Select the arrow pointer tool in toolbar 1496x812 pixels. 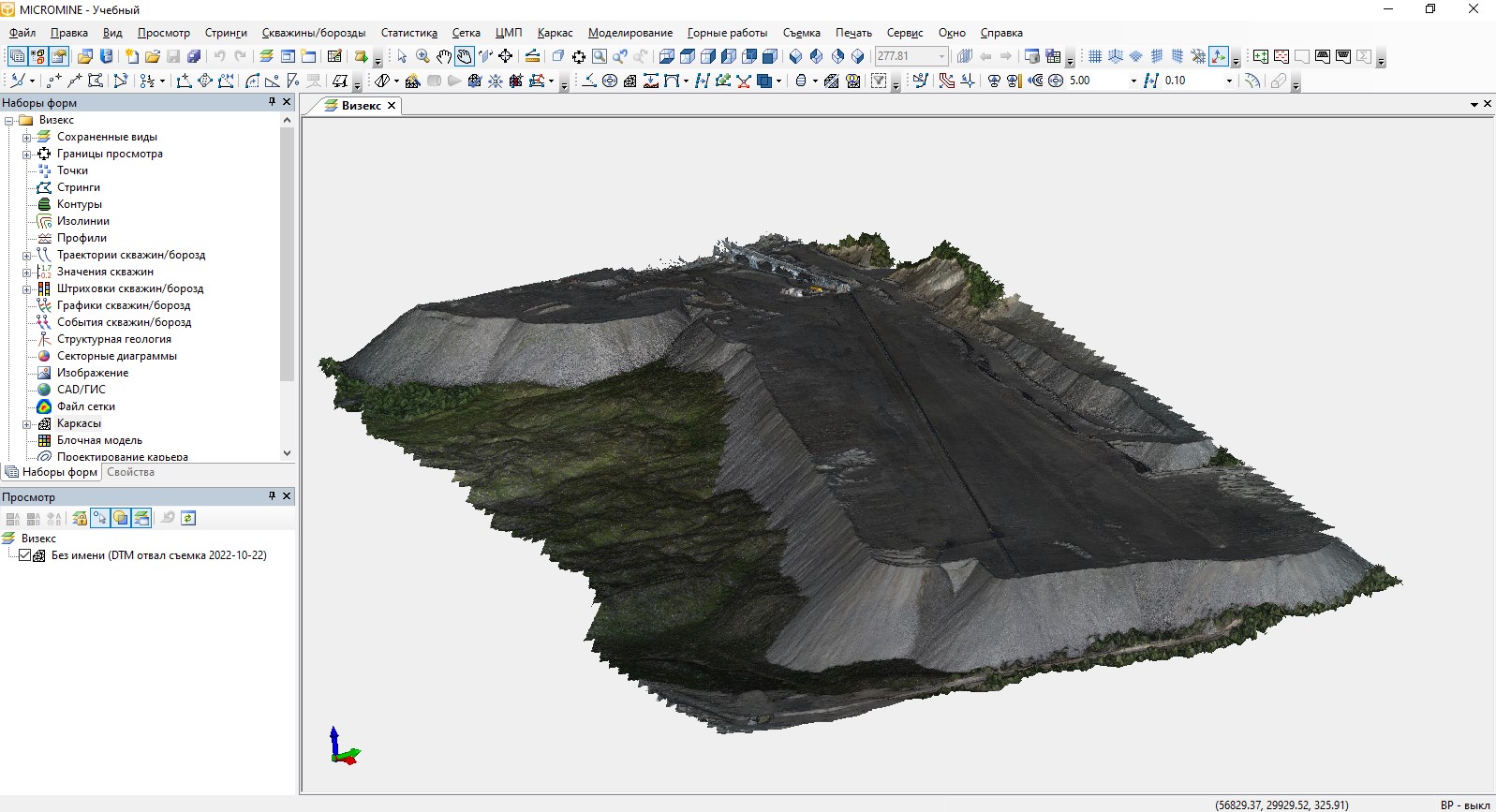point(402,56)
